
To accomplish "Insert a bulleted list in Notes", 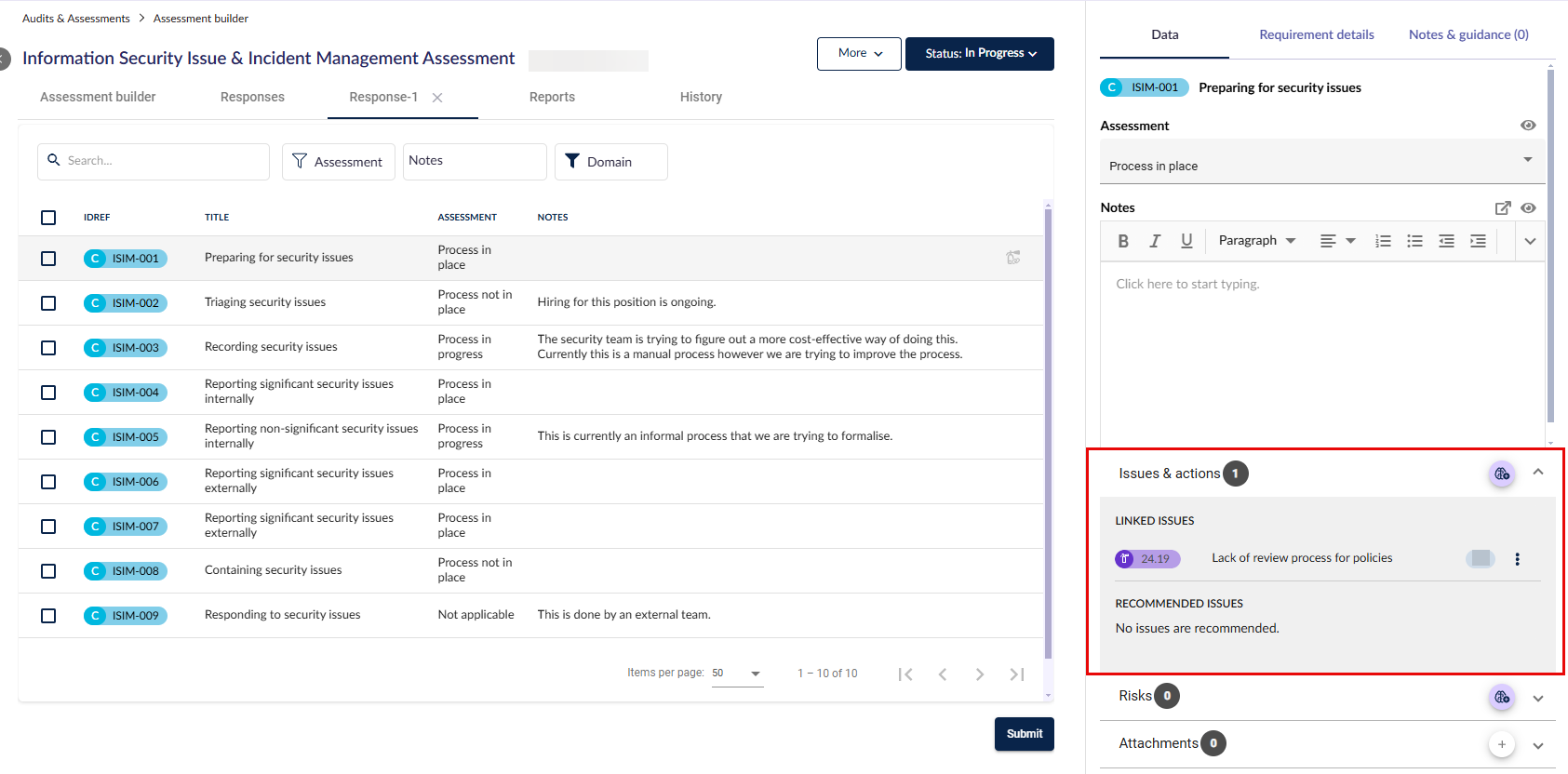I will pos(1414,241).
